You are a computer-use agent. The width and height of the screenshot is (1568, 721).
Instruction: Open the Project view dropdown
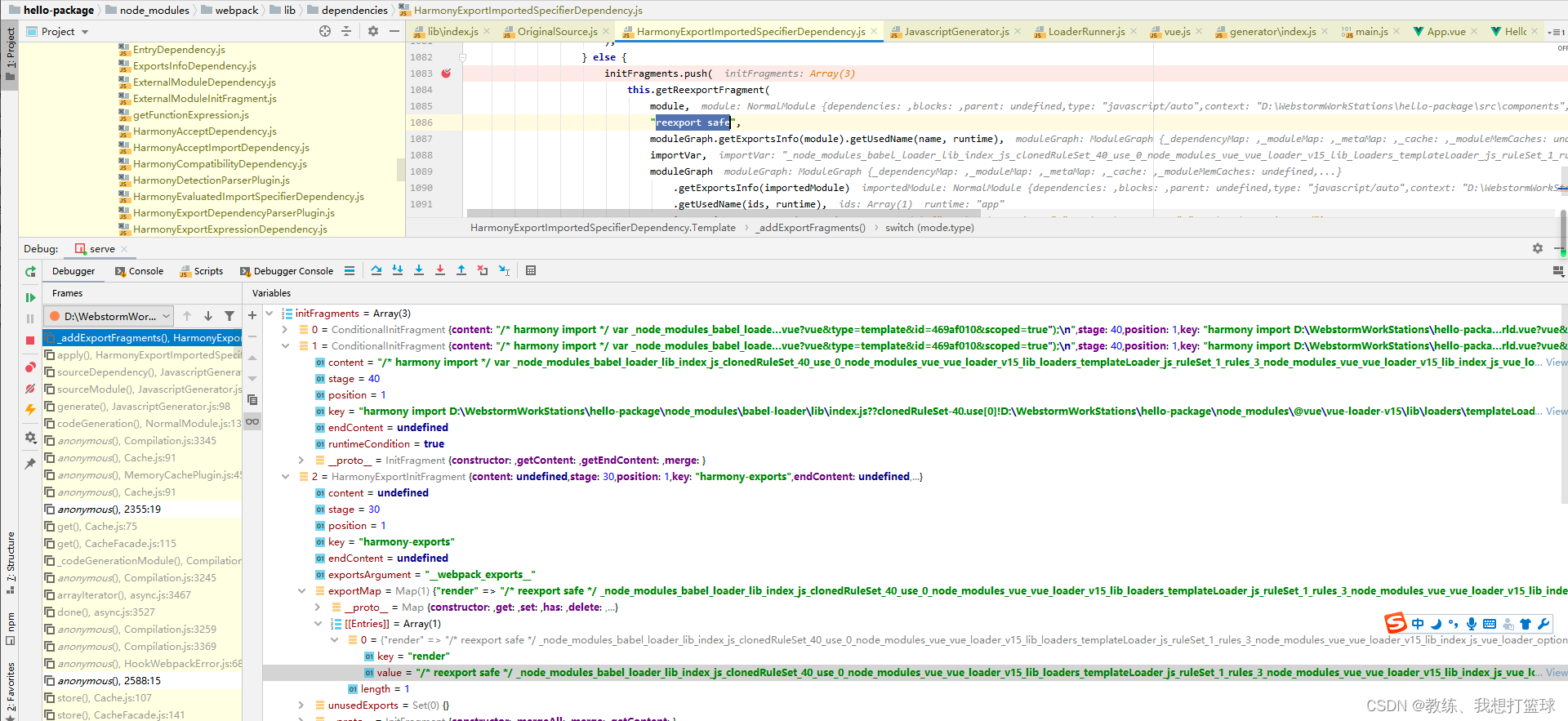[x=57, y=32]
